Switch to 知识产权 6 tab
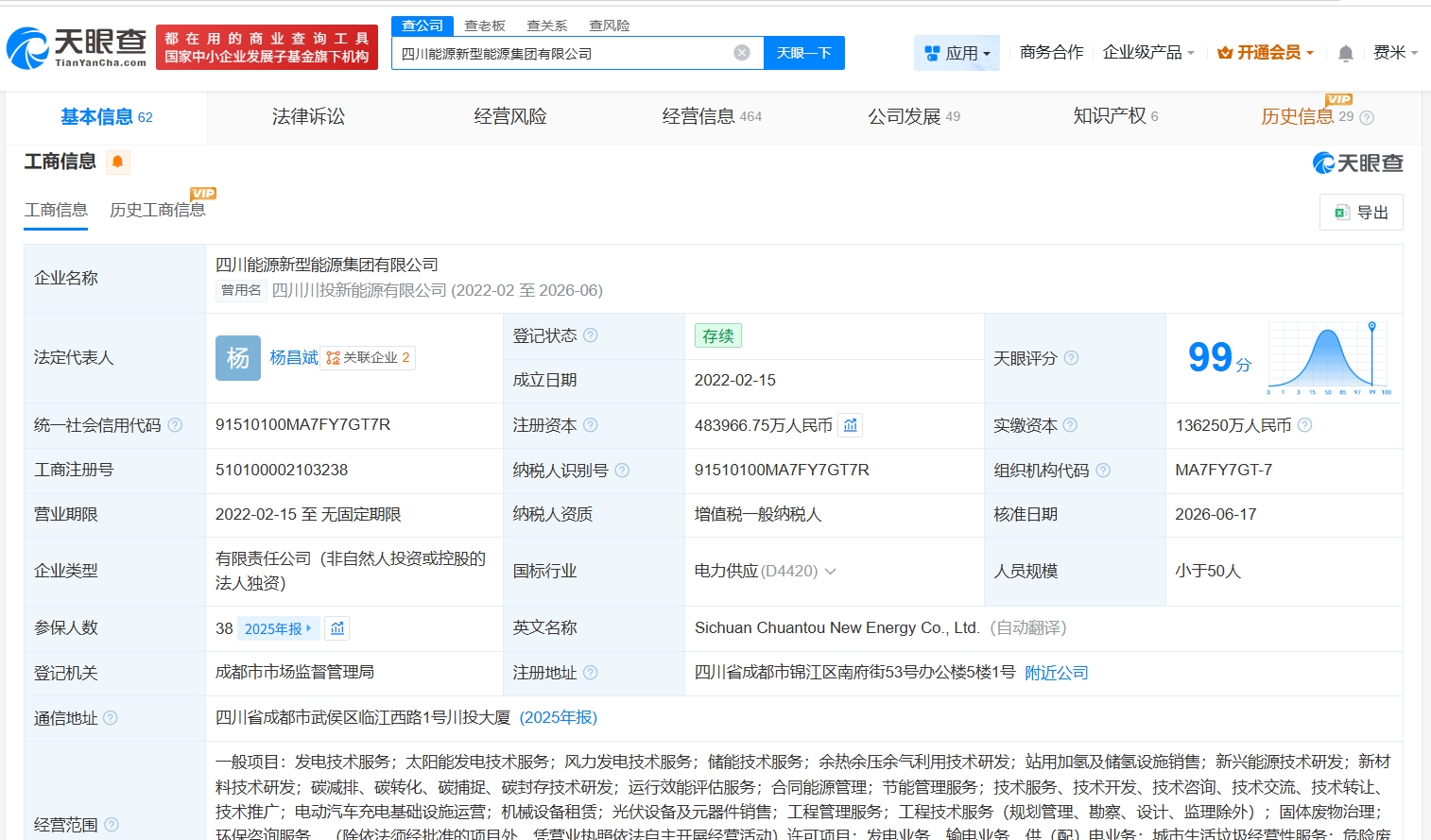Viewport: 1431px width, 840px height. [x=1115, y=117]
